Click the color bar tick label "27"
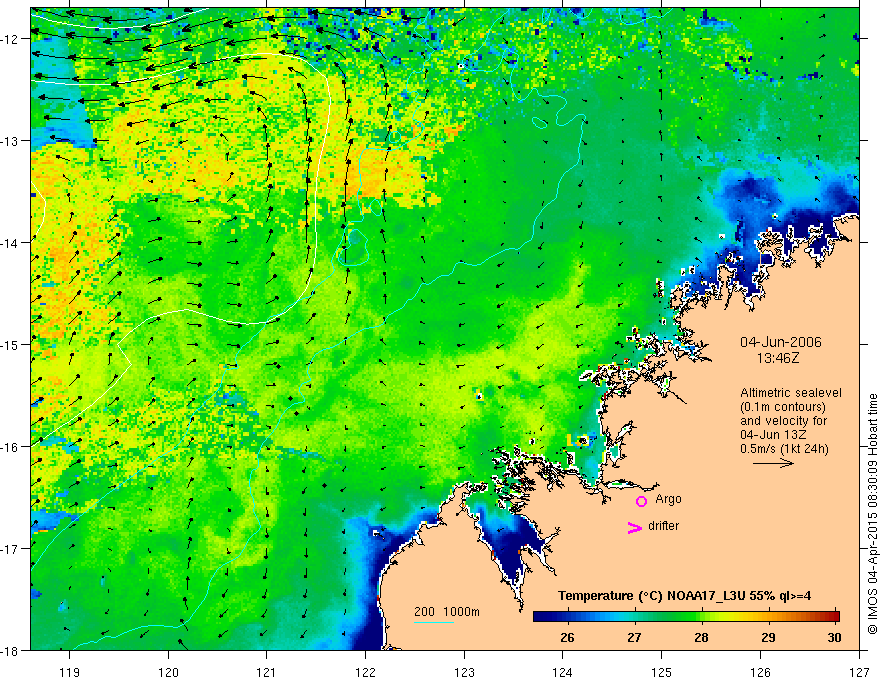Screen dimensions: 880x680 [634, 637]
